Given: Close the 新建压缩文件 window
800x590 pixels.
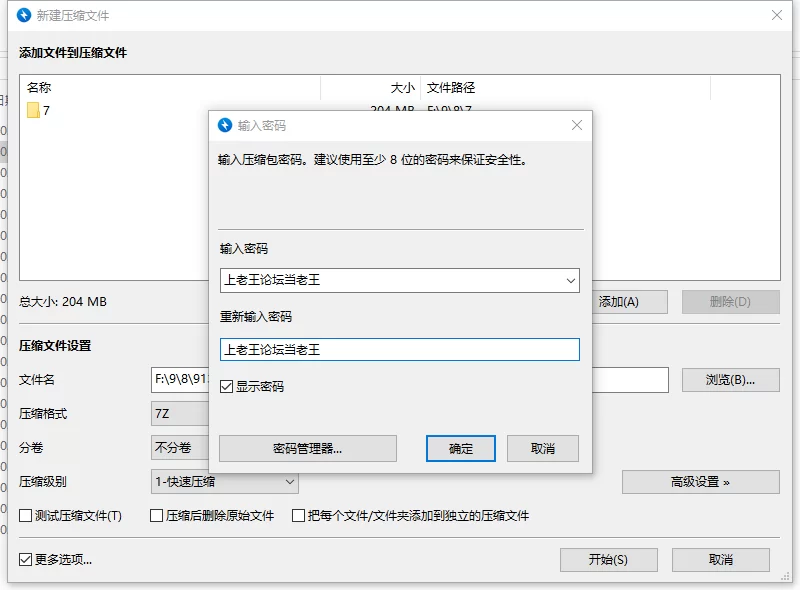Looking at the screenshot, I should click(x=777, y=15).
